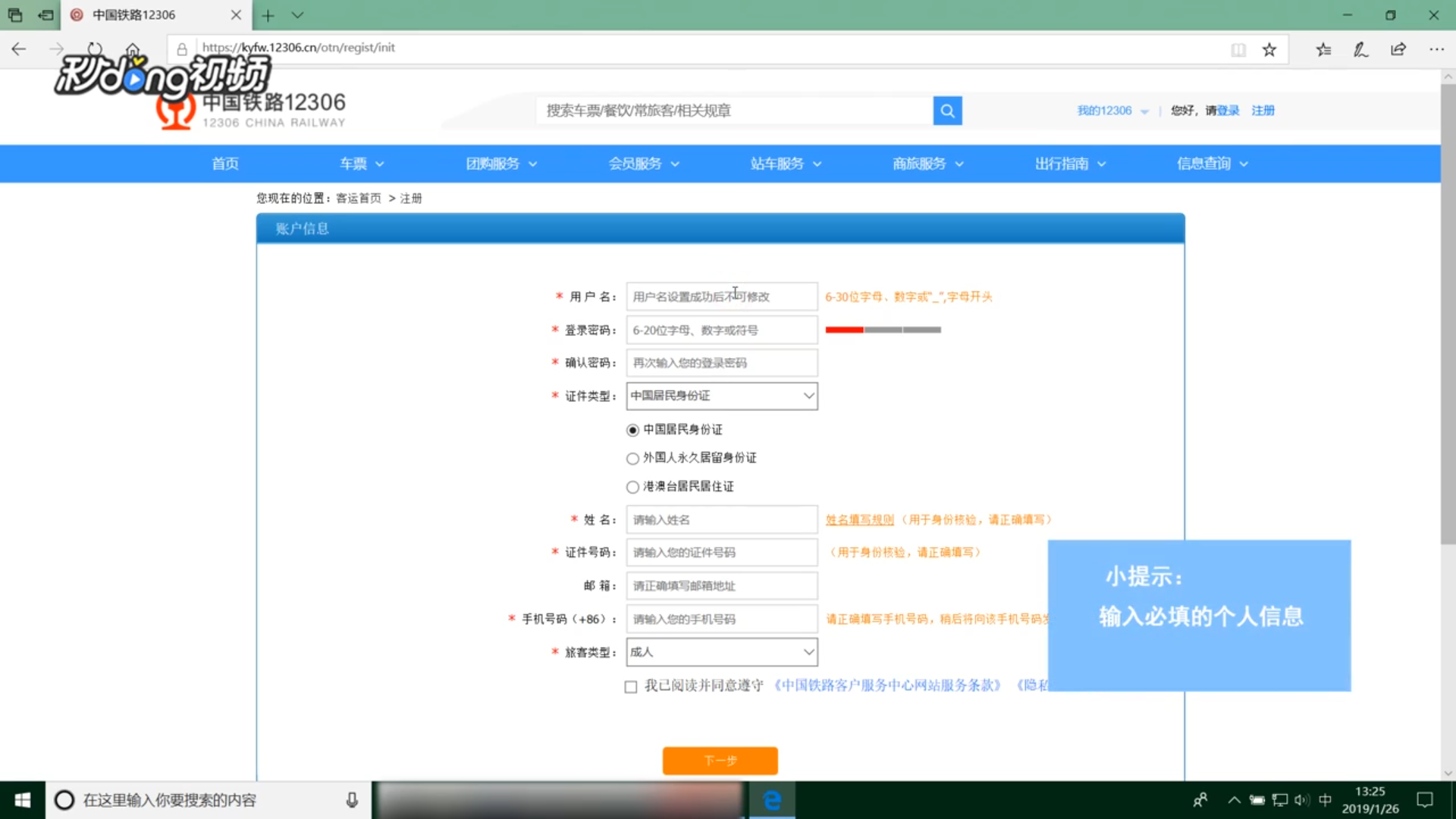Click the 用户名 input field
The image size is (1456, 819).
[x=721, y=297]
